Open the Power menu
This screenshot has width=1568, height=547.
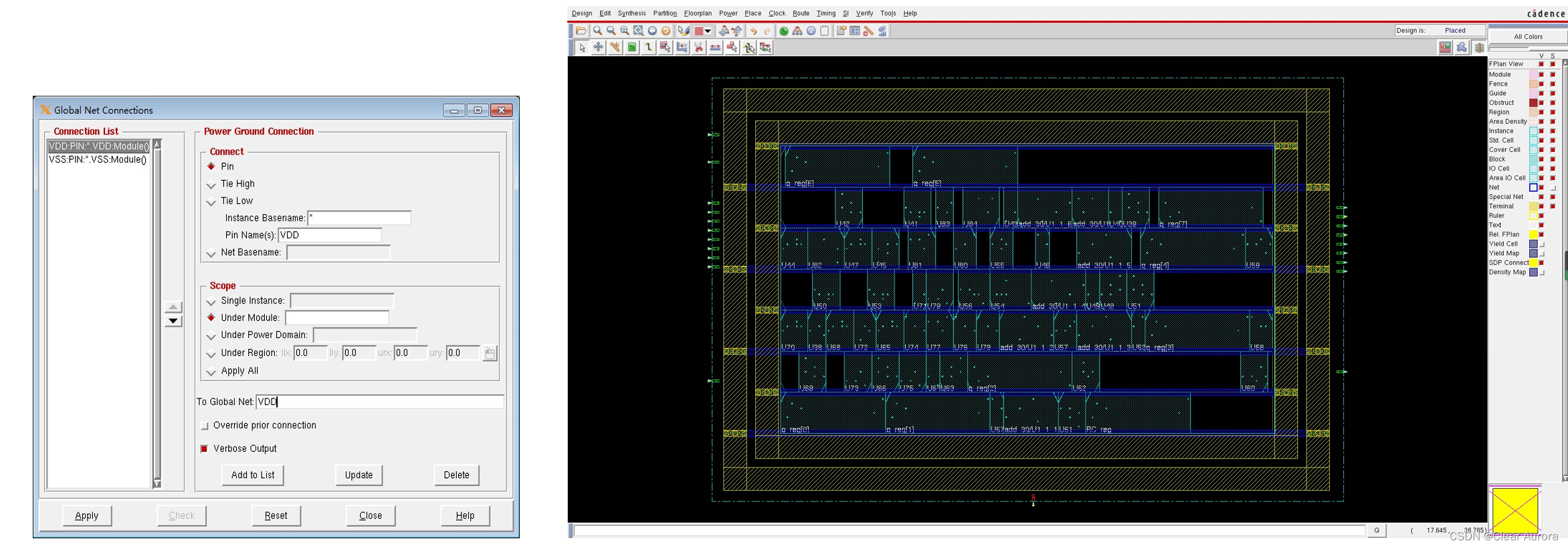pos(728,13)
